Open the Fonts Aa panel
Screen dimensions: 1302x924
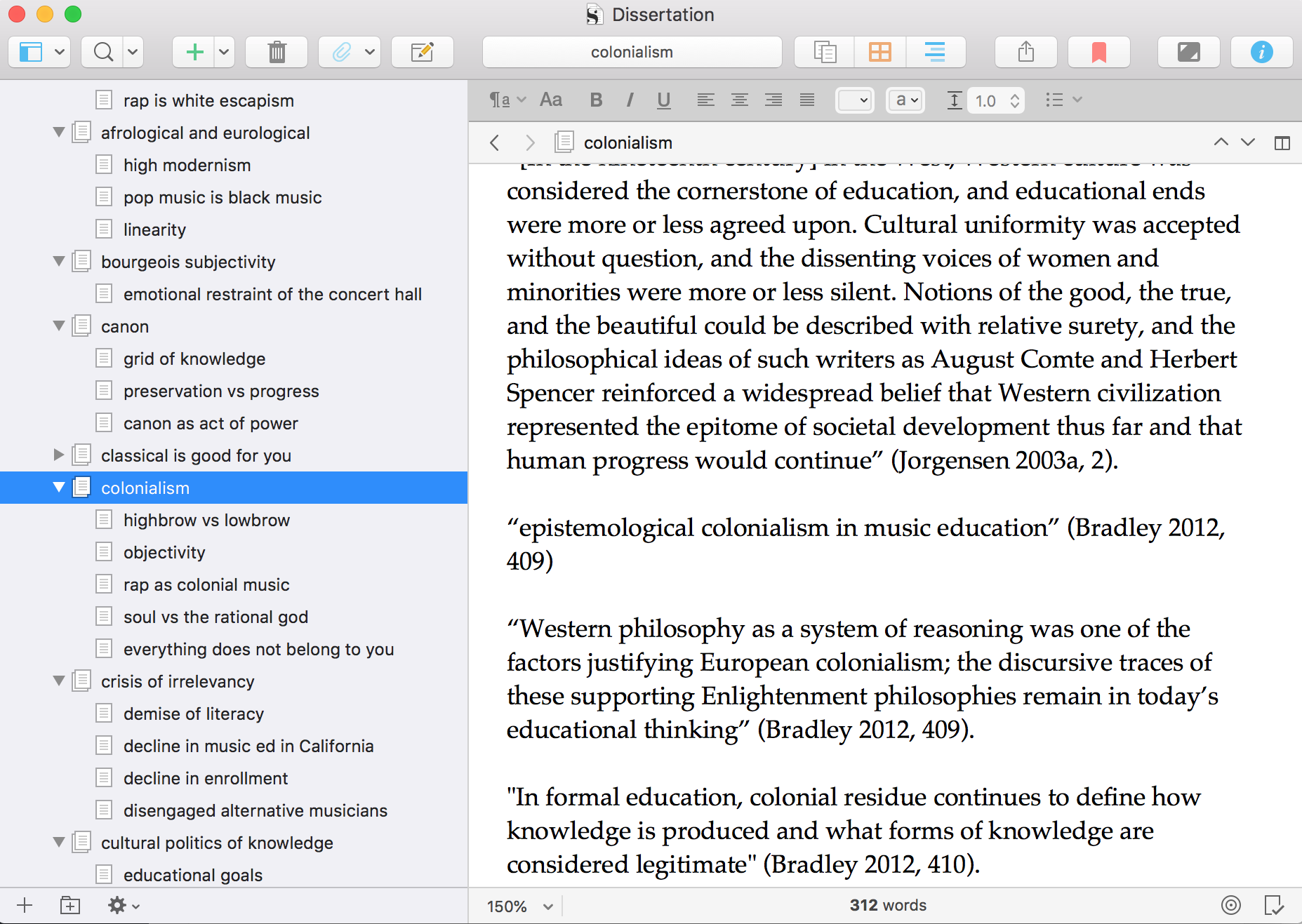click(x=551, y=100)
